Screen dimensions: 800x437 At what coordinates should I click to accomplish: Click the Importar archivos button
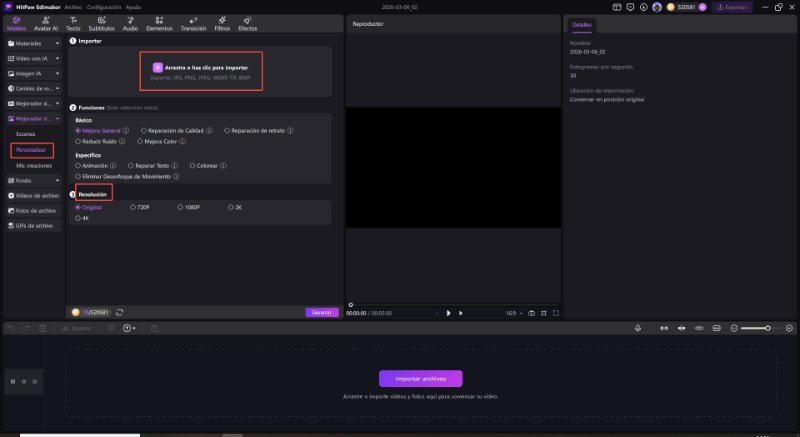click(420, 378)
